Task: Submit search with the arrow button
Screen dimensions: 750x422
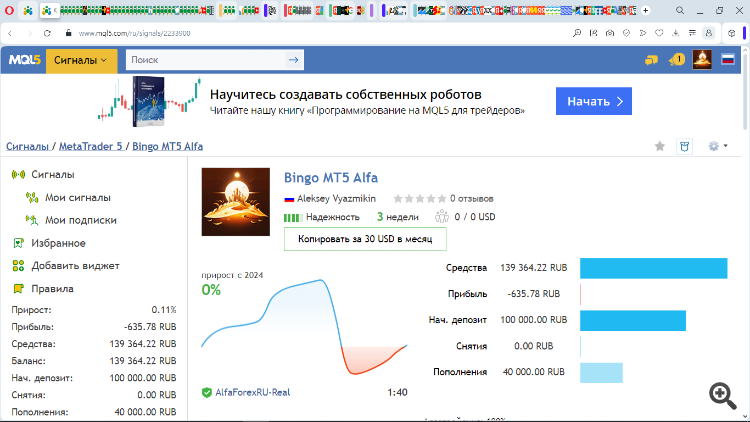Action: [x=294, y=60]
